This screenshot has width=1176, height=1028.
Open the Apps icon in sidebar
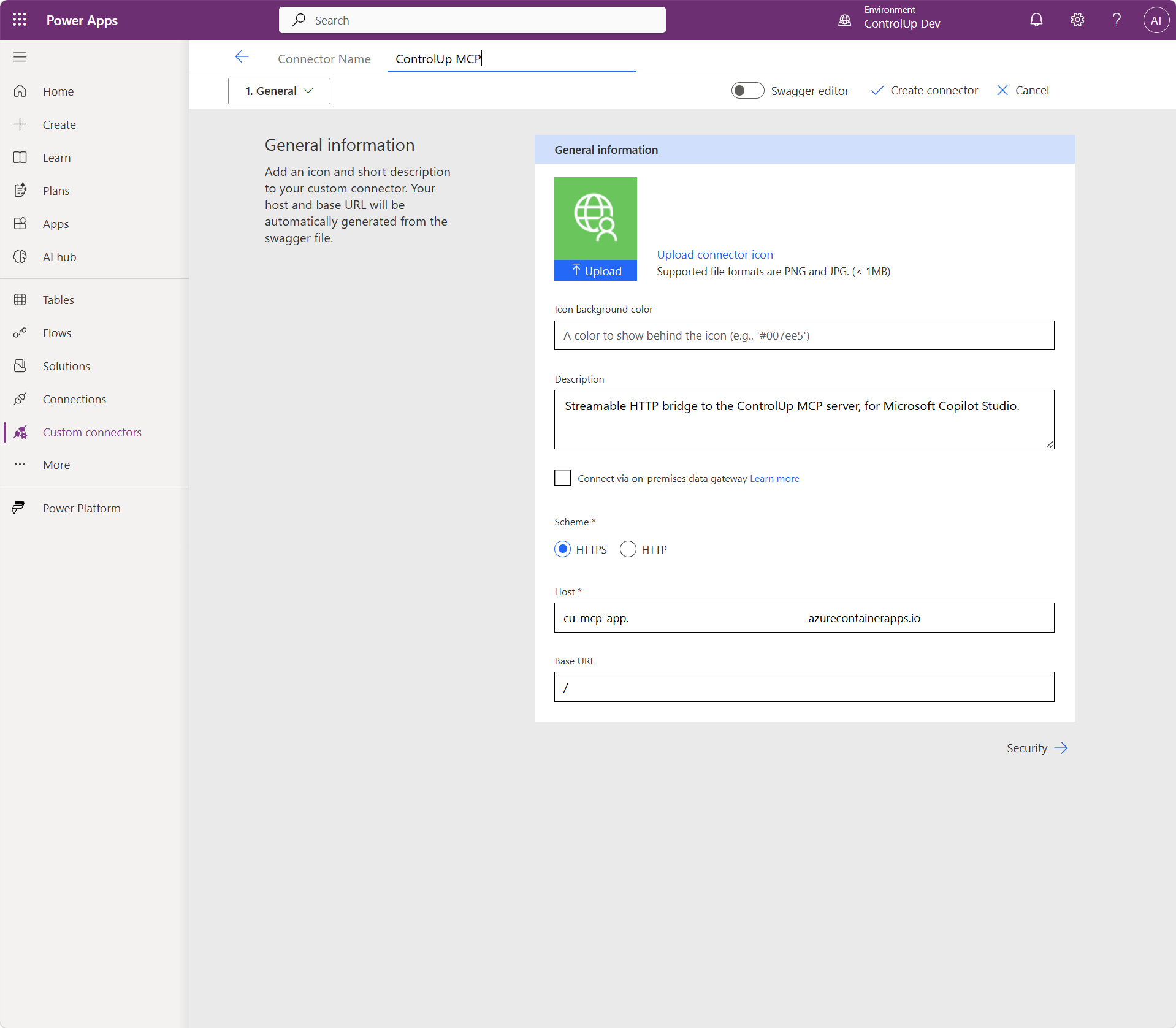20,224
